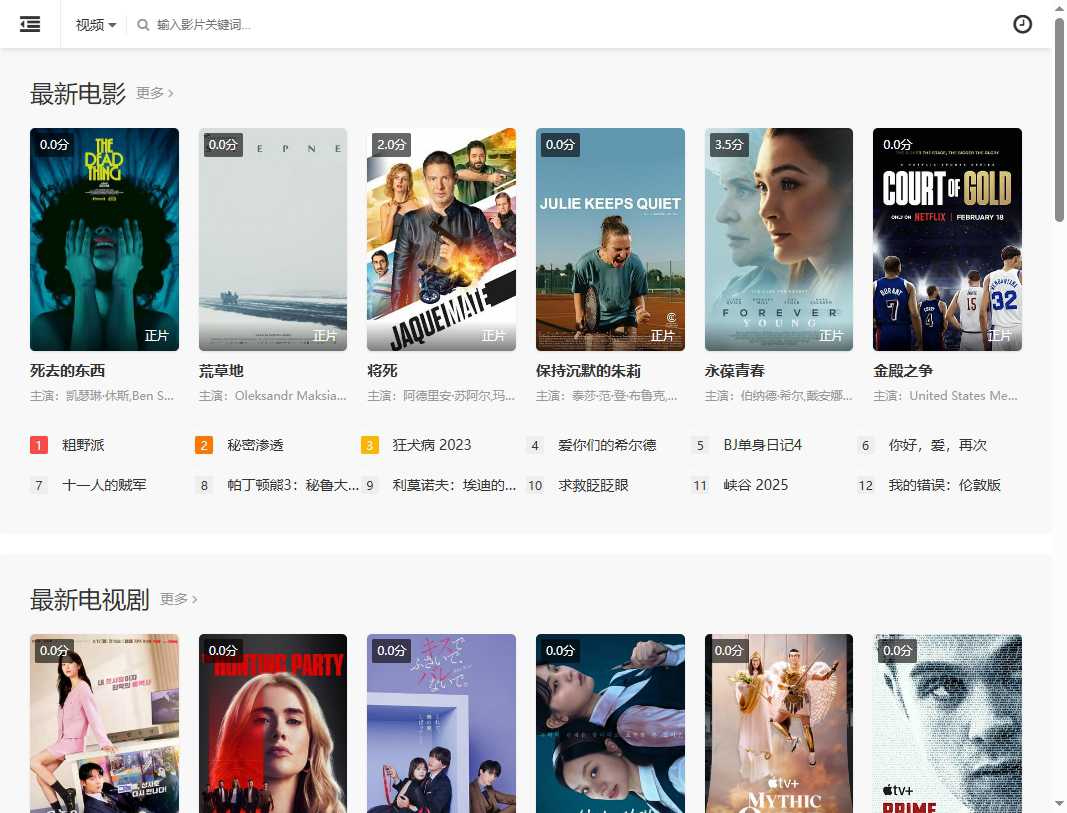Open the 荒草地 movie title link
Screen dimensions: 1067x813
(221, 370)
